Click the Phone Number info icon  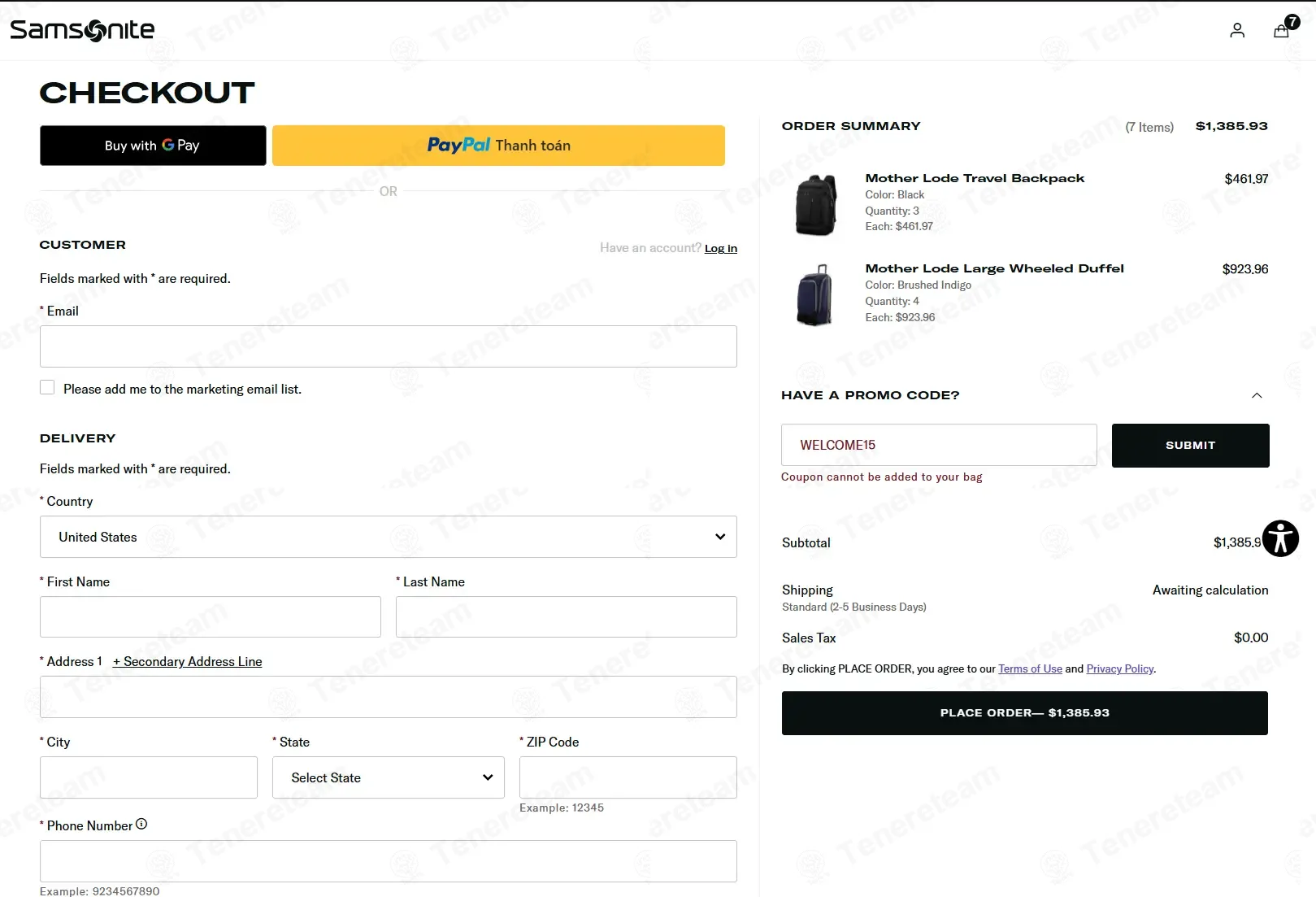point(141,824)
